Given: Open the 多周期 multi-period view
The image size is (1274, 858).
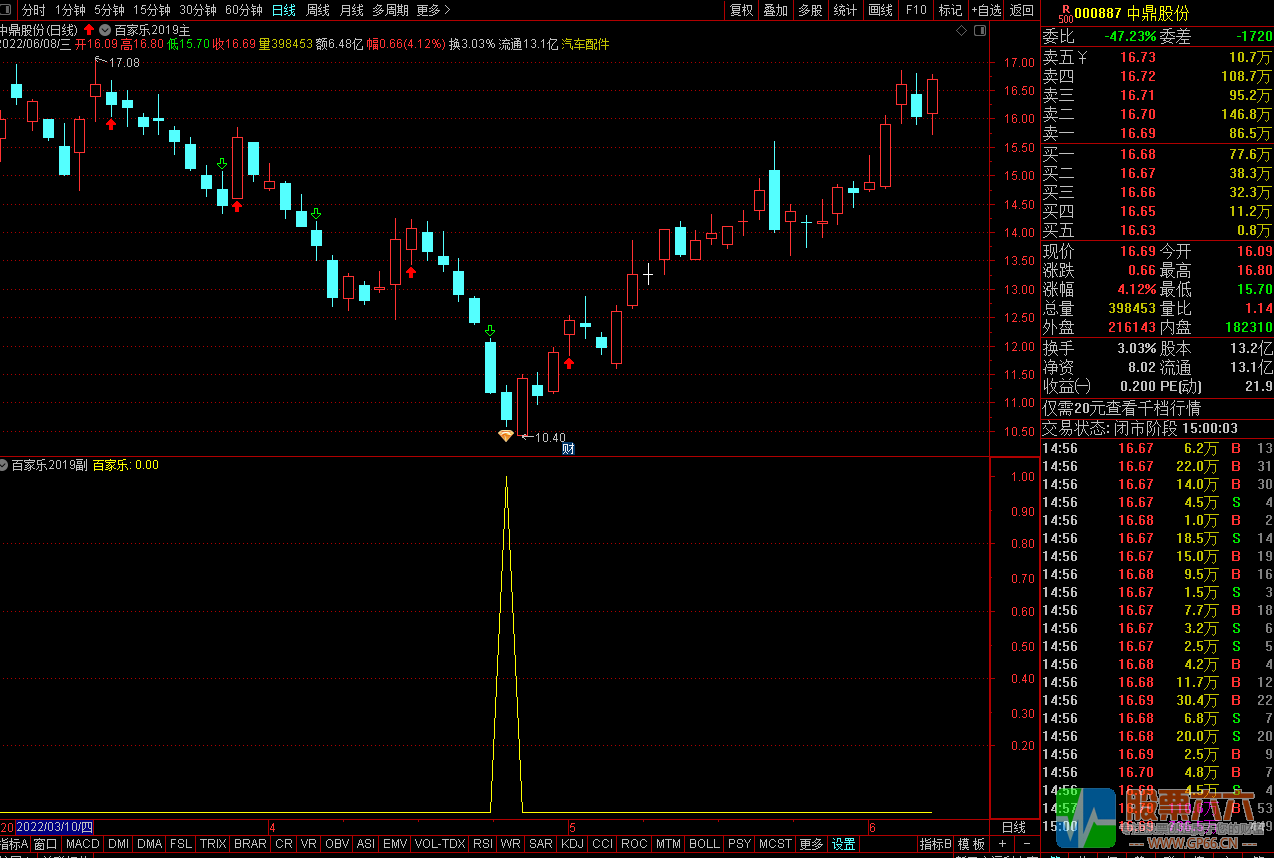Looking at the screenshot, I should [x=390, y=10].
